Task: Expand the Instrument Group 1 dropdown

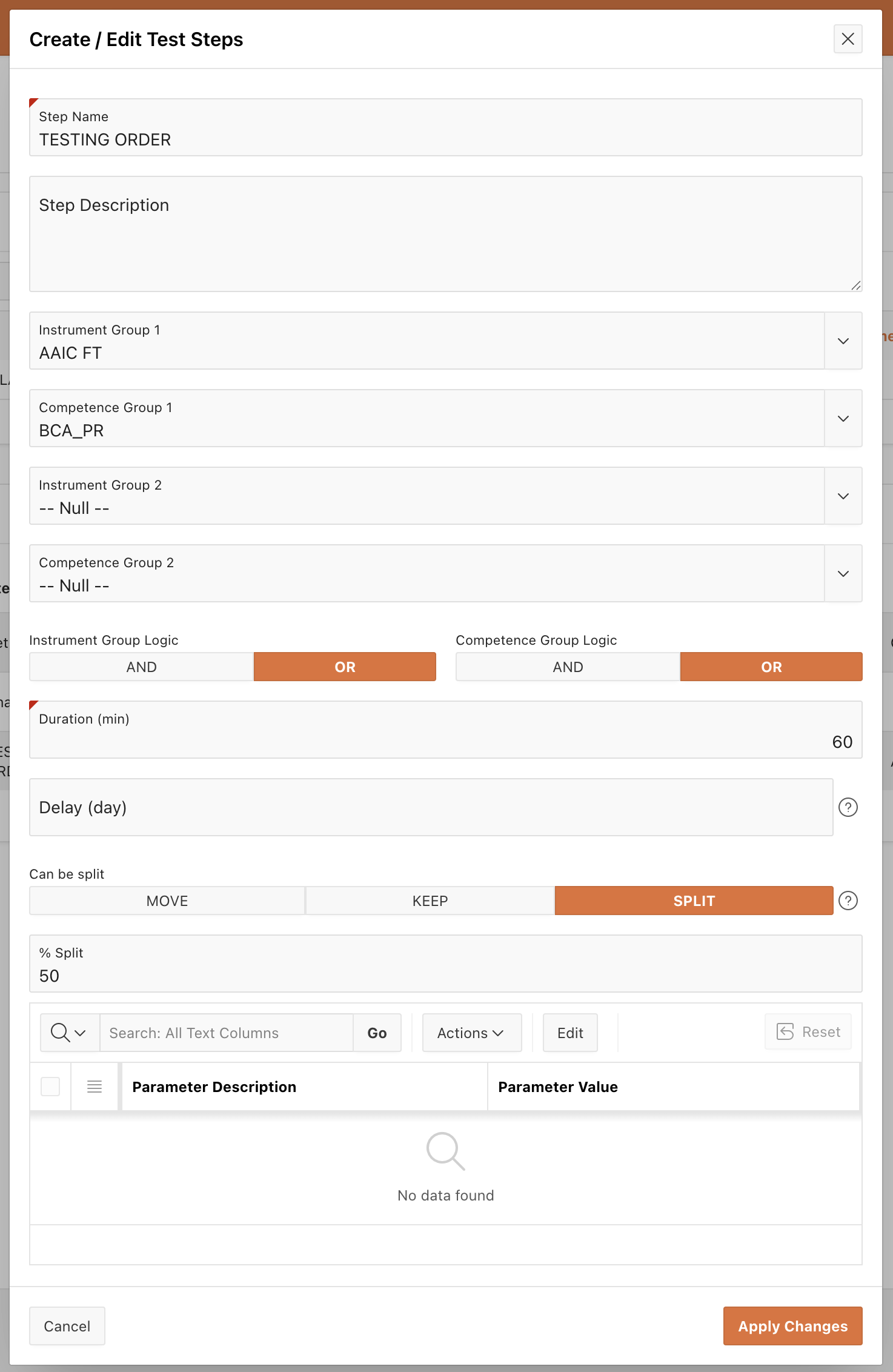Action: click(843, 341)
